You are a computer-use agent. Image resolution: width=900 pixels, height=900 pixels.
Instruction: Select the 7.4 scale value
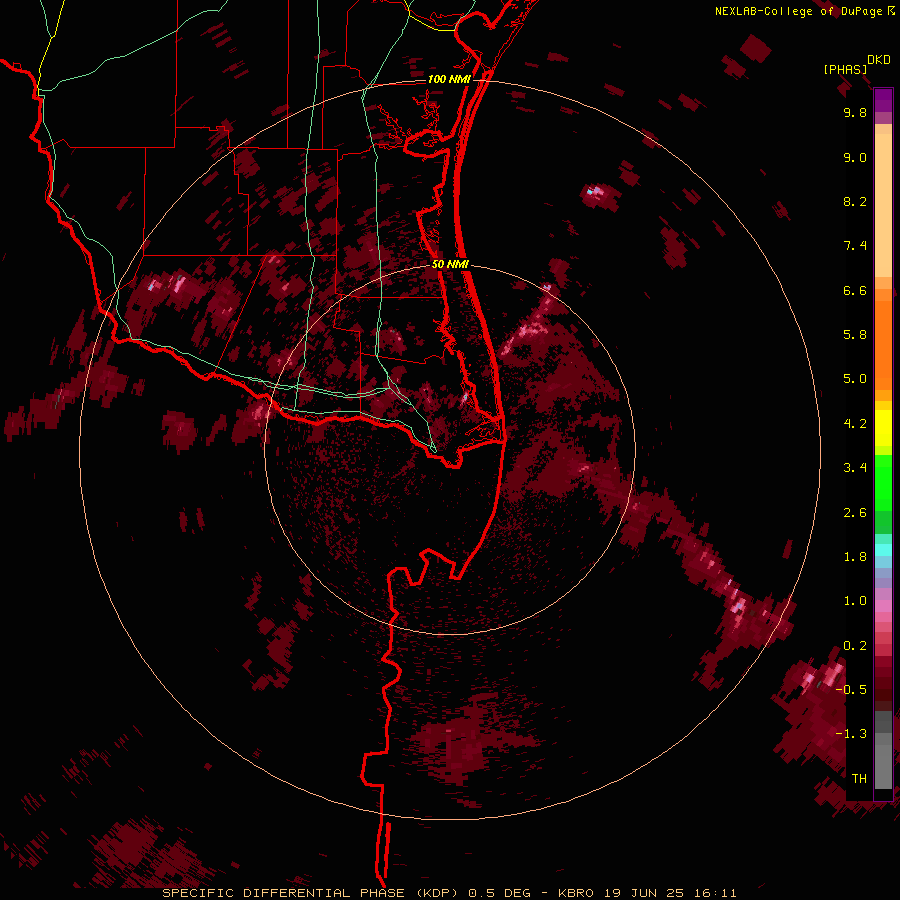click(855, 246)
